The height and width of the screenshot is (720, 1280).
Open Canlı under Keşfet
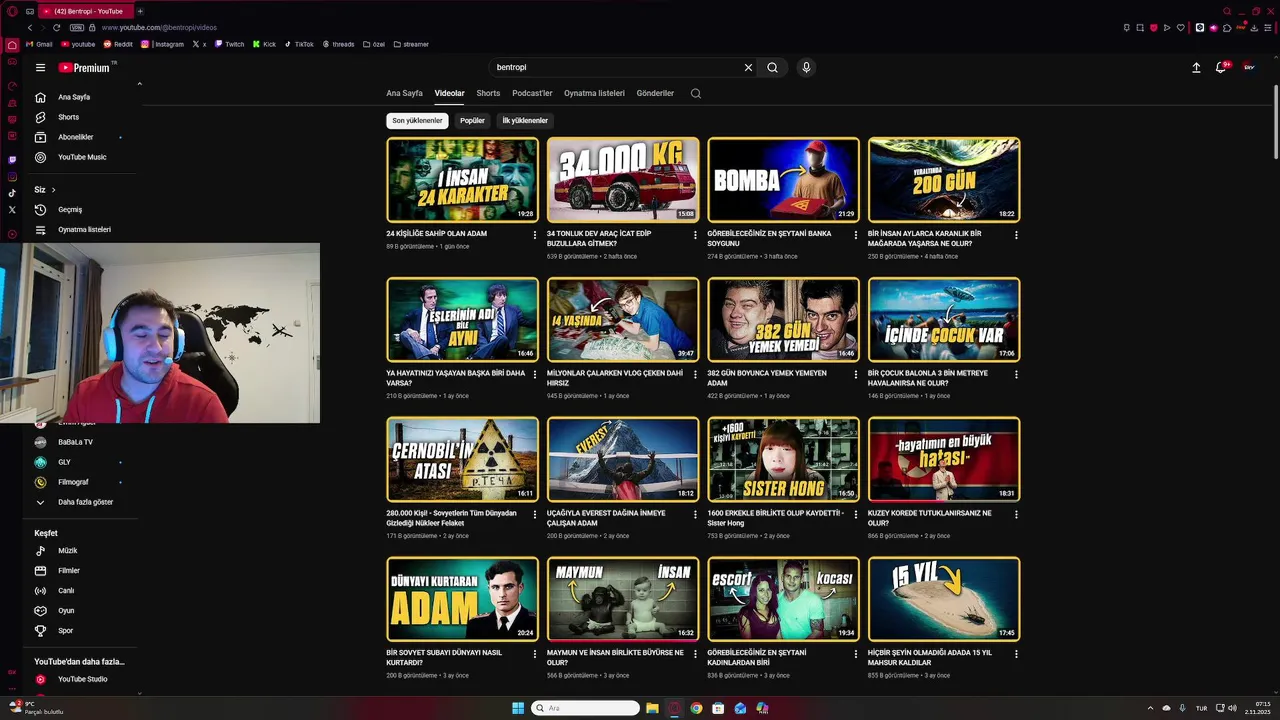pos(66,591)
